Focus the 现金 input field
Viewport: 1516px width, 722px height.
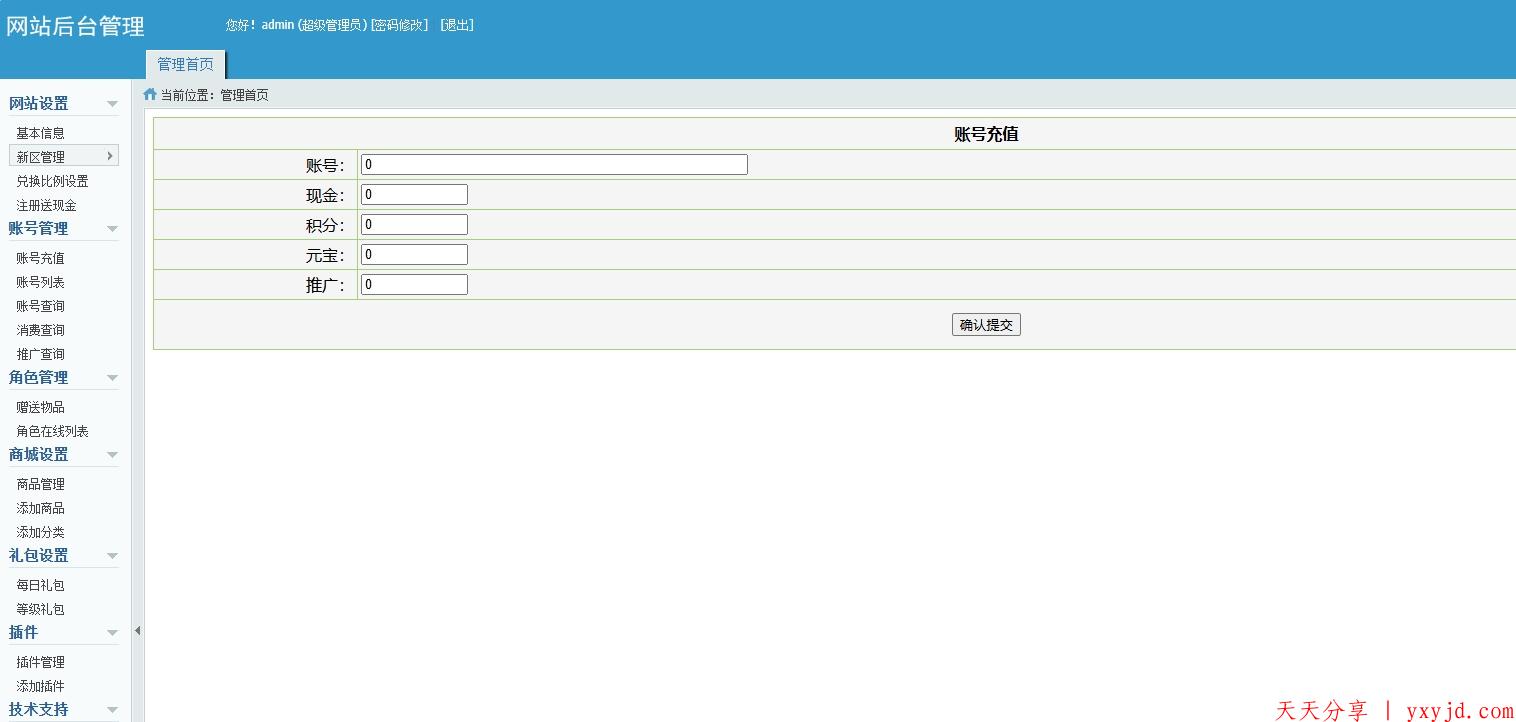point(414,195)
